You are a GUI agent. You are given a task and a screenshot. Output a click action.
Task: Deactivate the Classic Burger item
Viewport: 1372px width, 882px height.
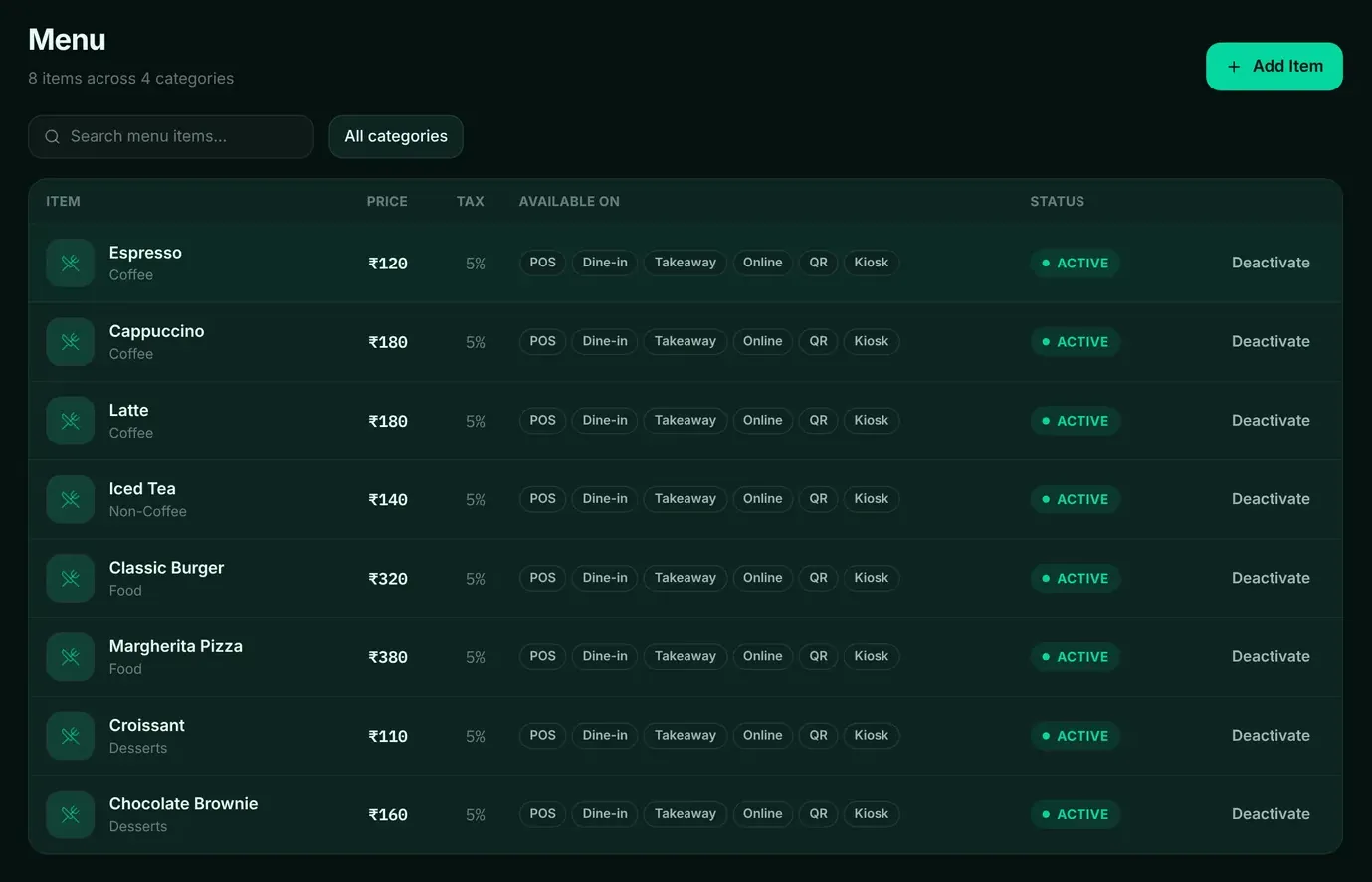coord(1271,578)
